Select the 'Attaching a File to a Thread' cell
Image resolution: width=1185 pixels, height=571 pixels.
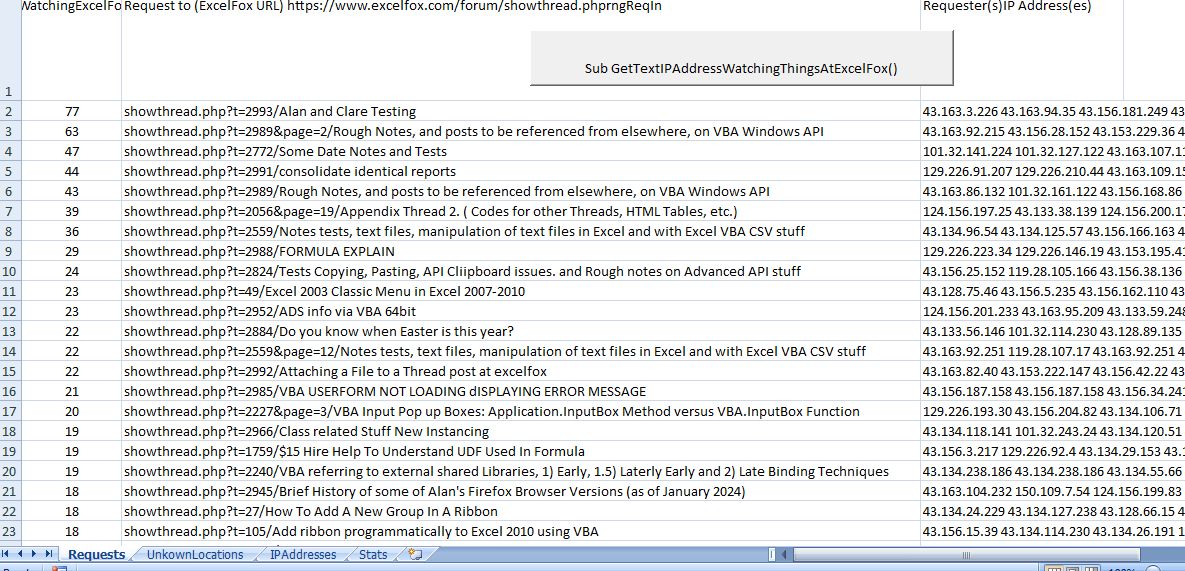point(521,372)
